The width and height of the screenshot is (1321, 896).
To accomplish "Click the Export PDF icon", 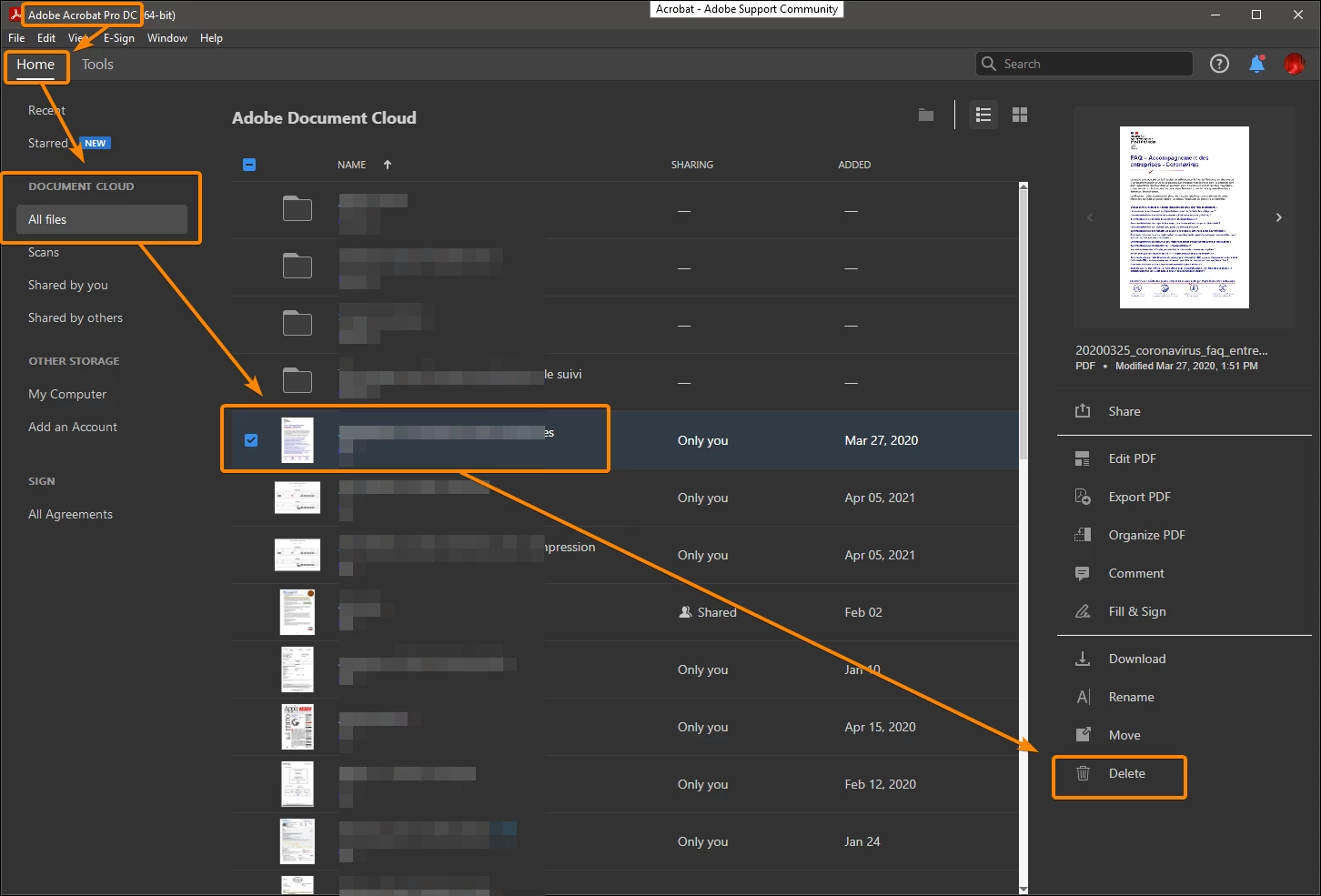I will [x=1083, y=497].
